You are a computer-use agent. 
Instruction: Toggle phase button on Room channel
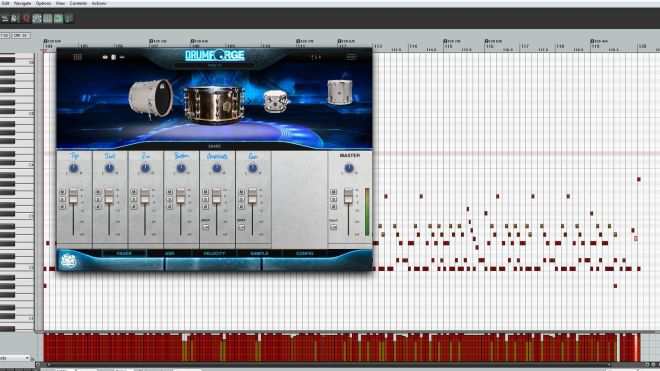242,206
